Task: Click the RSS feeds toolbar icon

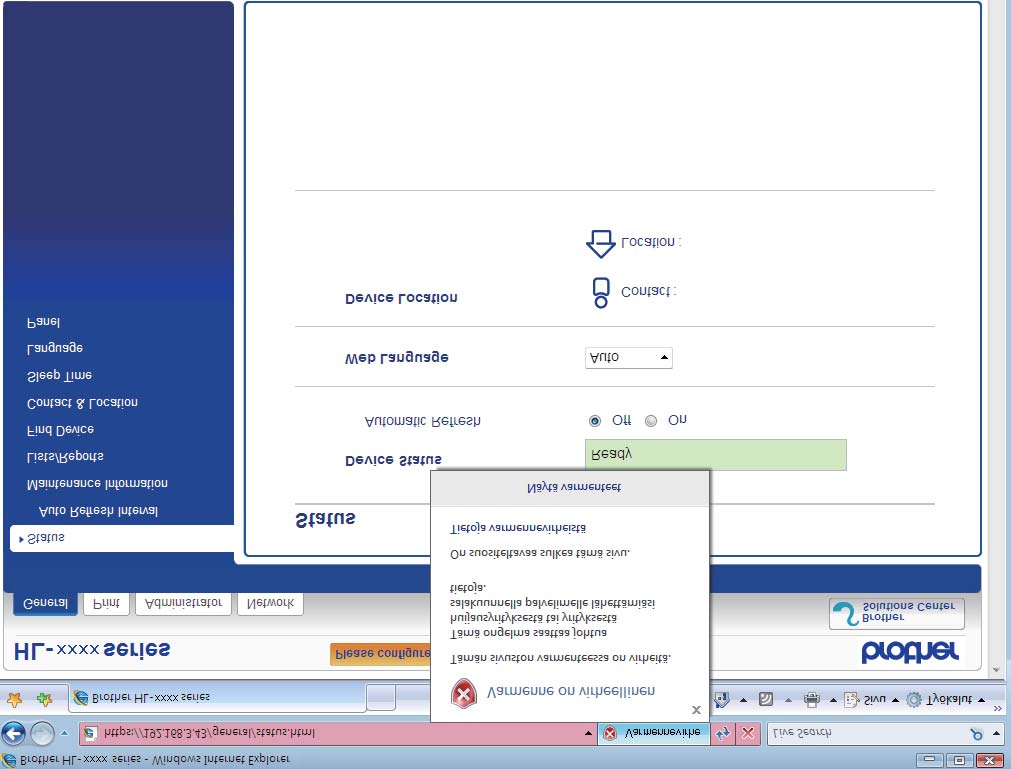Action: point(766,699)
